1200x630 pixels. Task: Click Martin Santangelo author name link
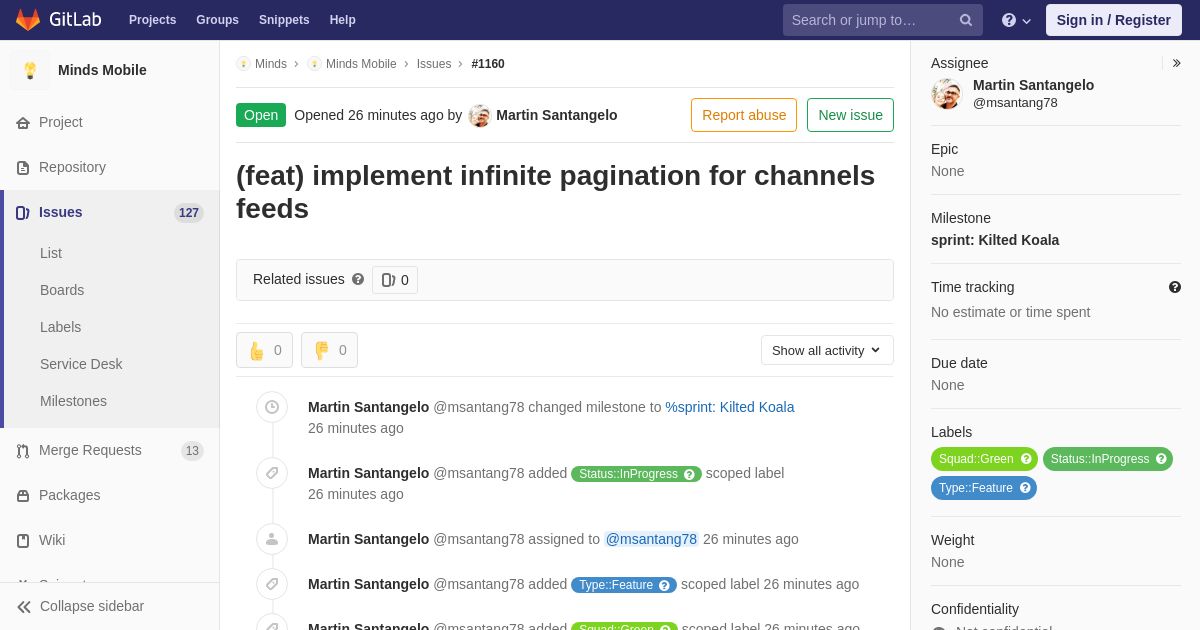(x=557, y=115)
